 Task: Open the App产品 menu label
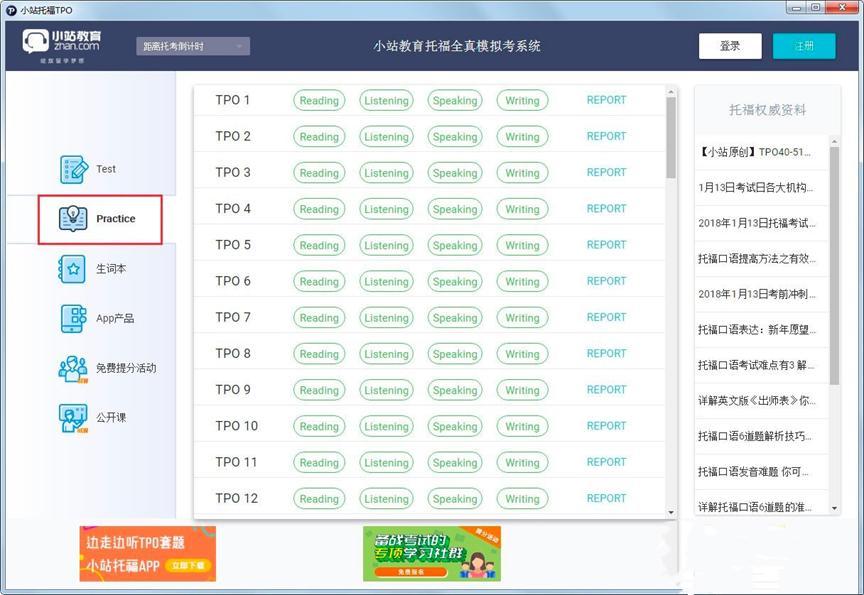(115, 318)
